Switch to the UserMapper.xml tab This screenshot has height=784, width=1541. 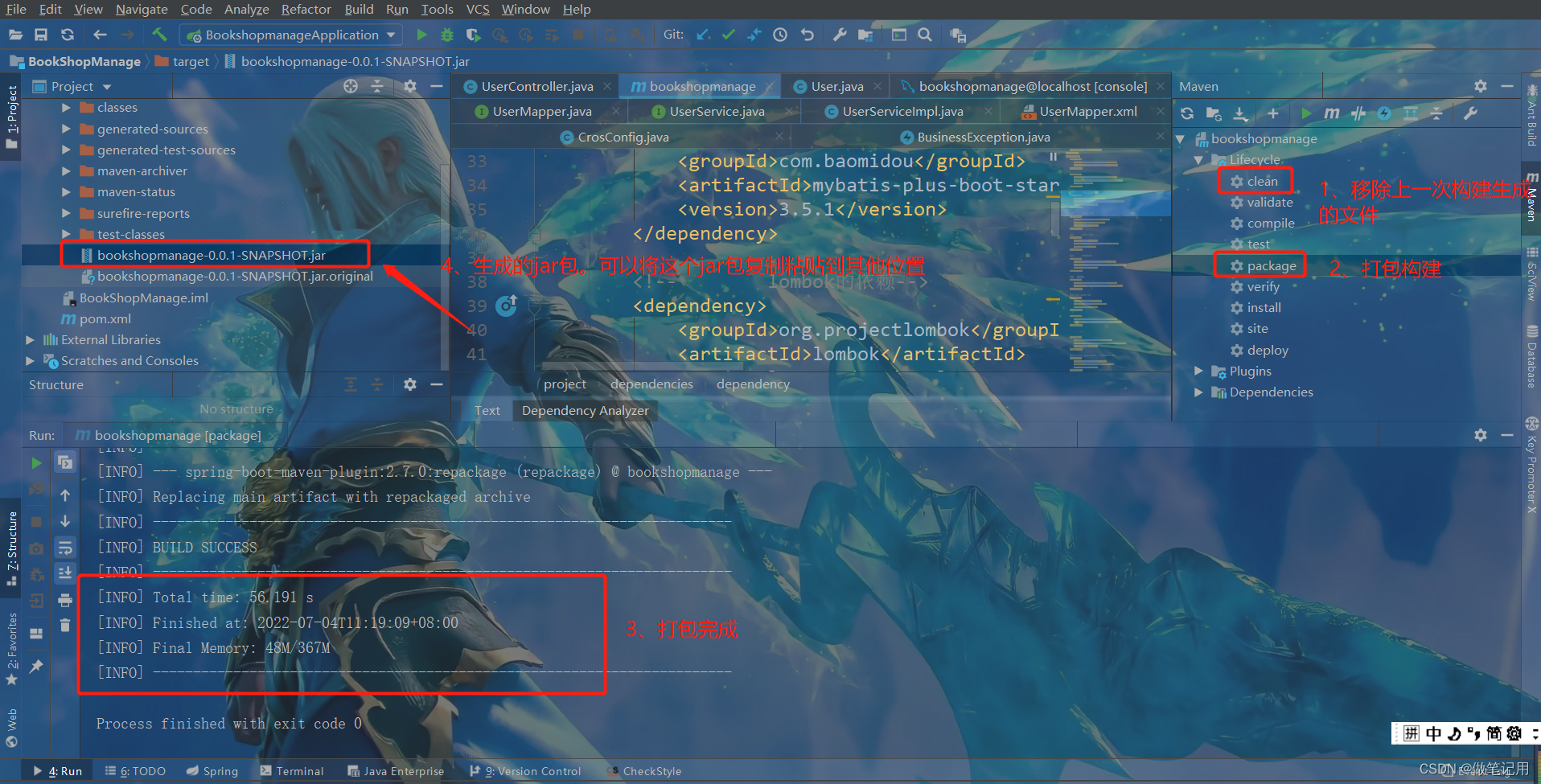click(1088, 111)
